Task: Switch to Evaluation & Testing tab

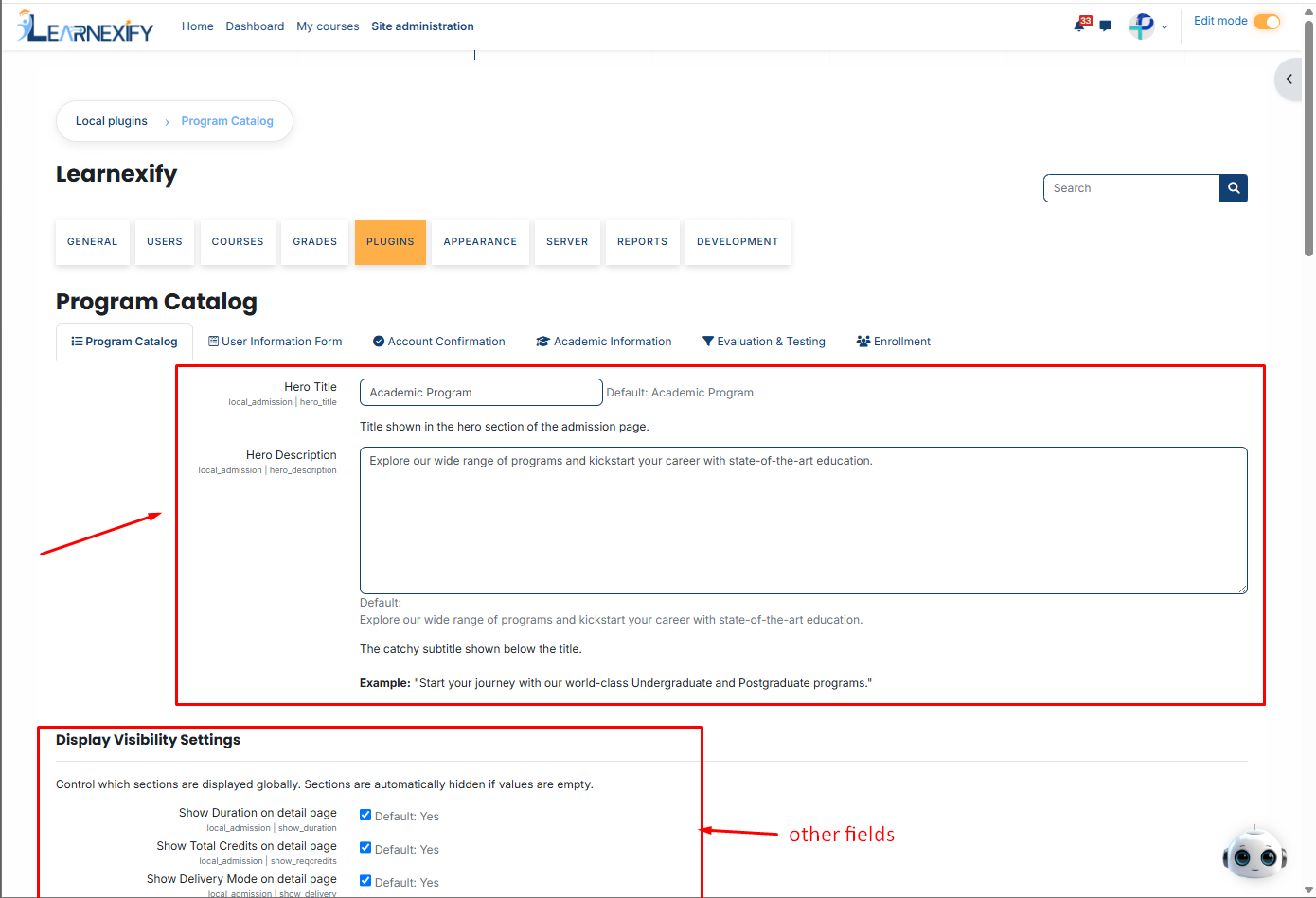Action: pos(764,342)
